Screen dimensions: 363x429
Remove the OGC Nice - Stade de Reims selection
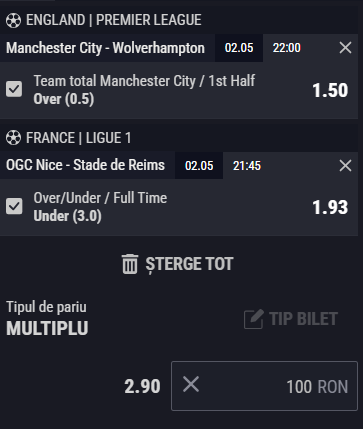click(345, 165)
